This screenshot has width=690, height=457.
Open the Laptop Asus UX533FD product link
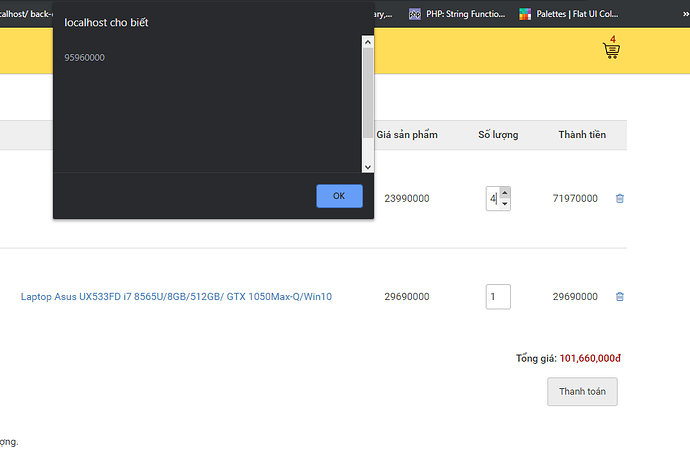pyautogui.click(x=176, y=297)
